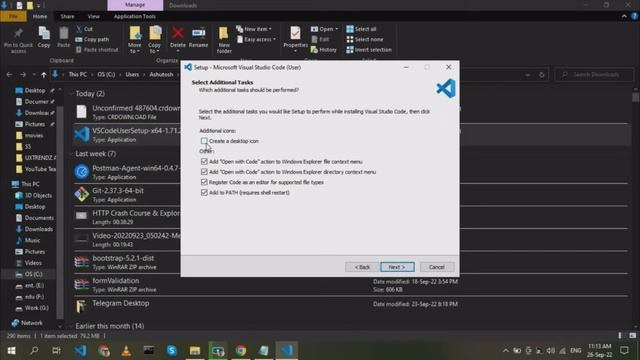Click the up directory arrow in Explorer

tap(44, 75)
